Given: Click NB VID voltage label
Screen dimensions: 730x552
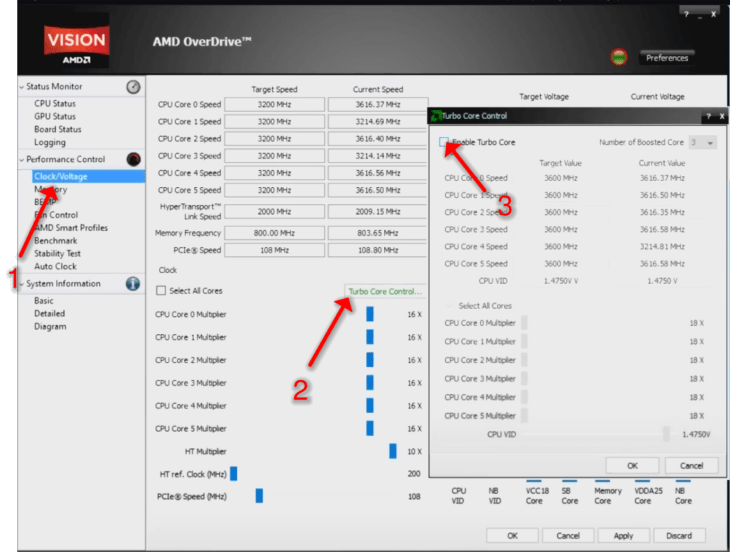Looking at the screenshot, I should click(x=494, y=496).
